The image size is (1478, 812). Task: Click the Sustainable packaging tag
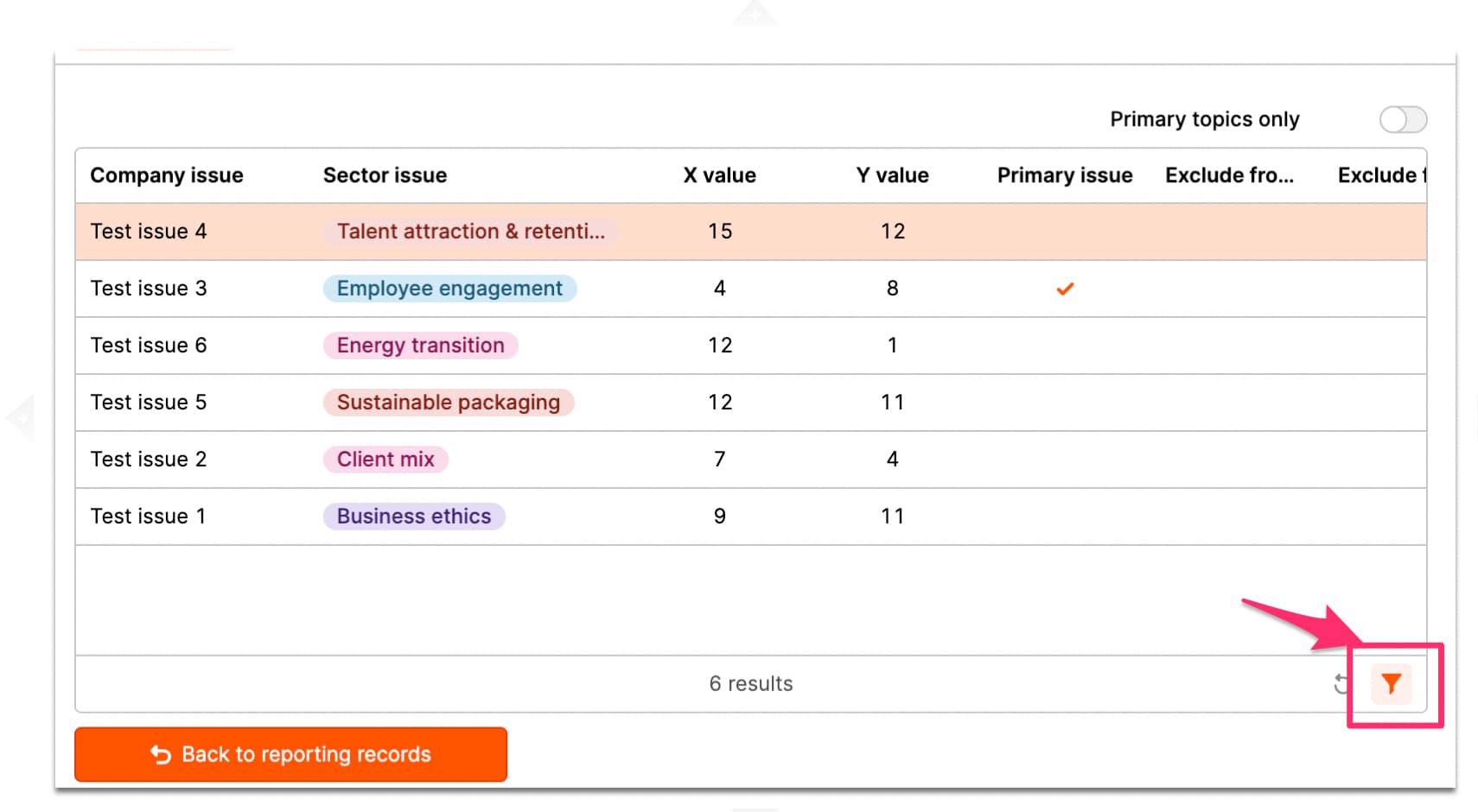coord(448,403)
